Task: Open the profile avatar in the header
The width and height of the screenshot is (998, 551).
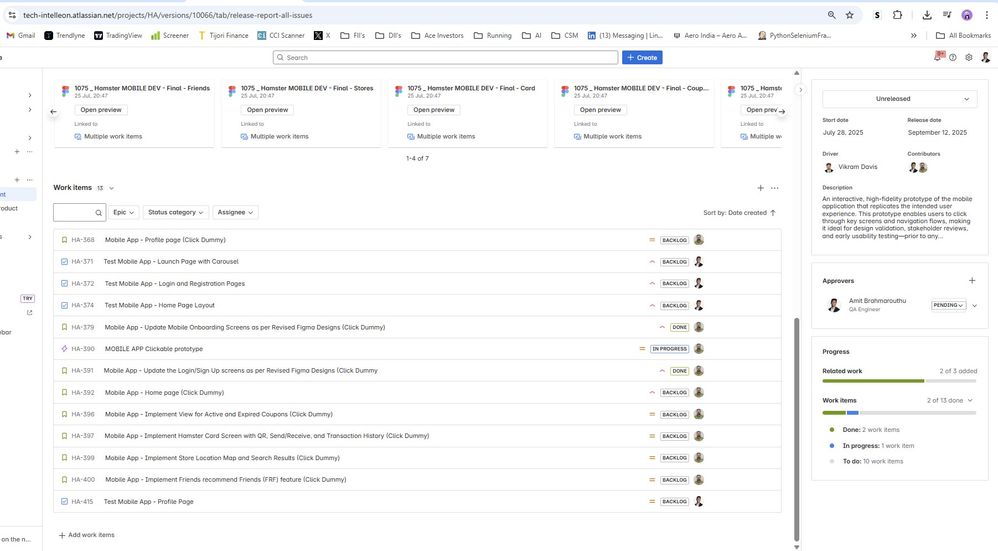Action: tap(985, 57)
